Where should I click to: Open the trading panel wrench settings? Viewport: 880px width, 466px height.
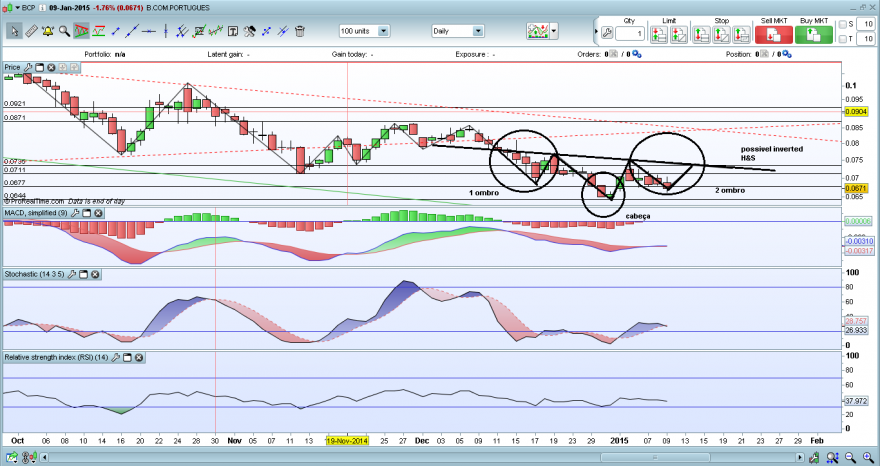[607, 34]
